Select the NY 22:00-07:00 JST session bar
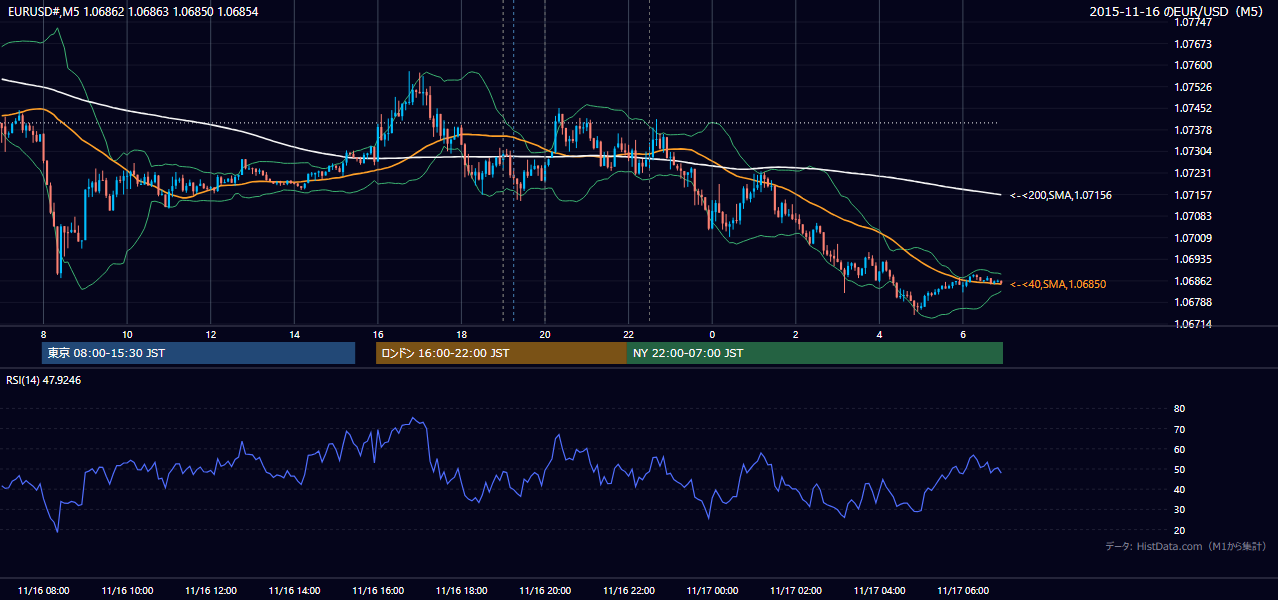 click(x=815, y=353)
